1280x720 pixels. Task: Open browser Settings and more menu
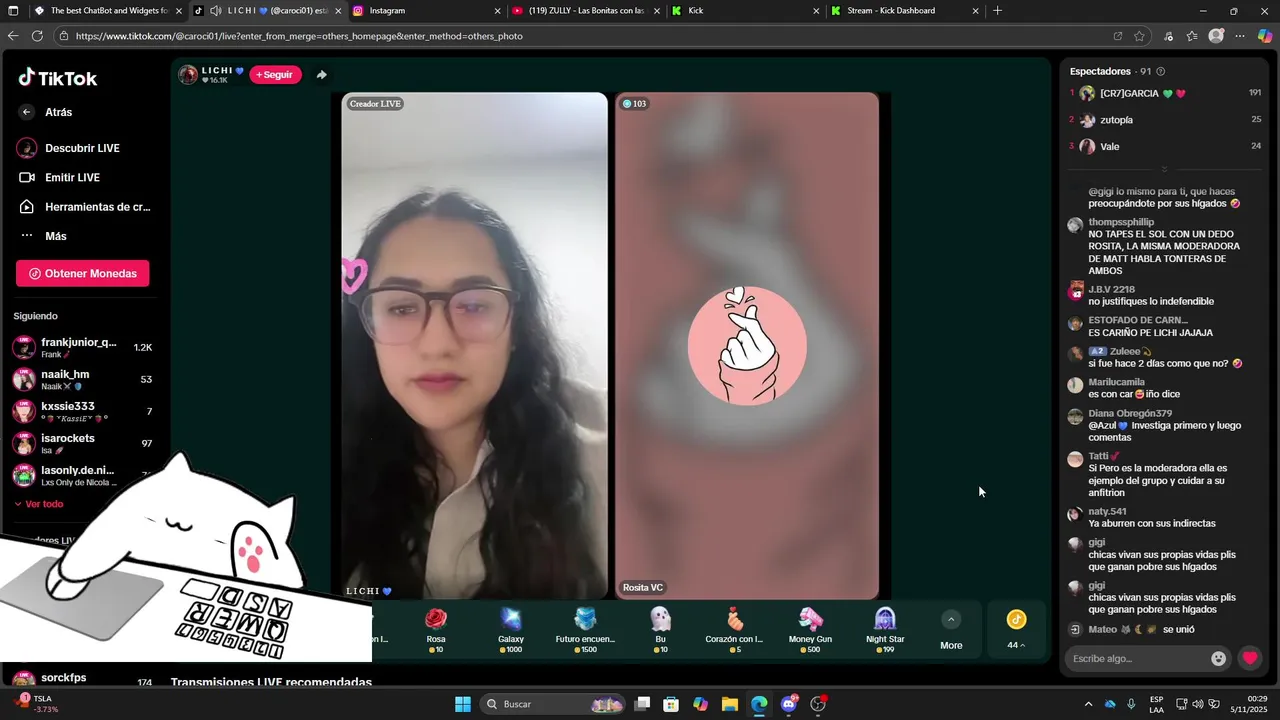[x=1240, y=36]
